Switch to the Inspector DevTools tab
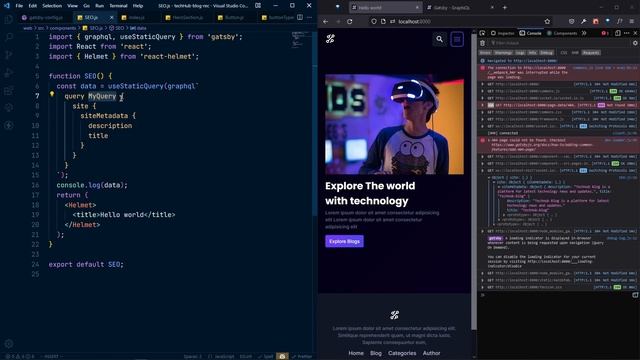 [x=502, y=33]
